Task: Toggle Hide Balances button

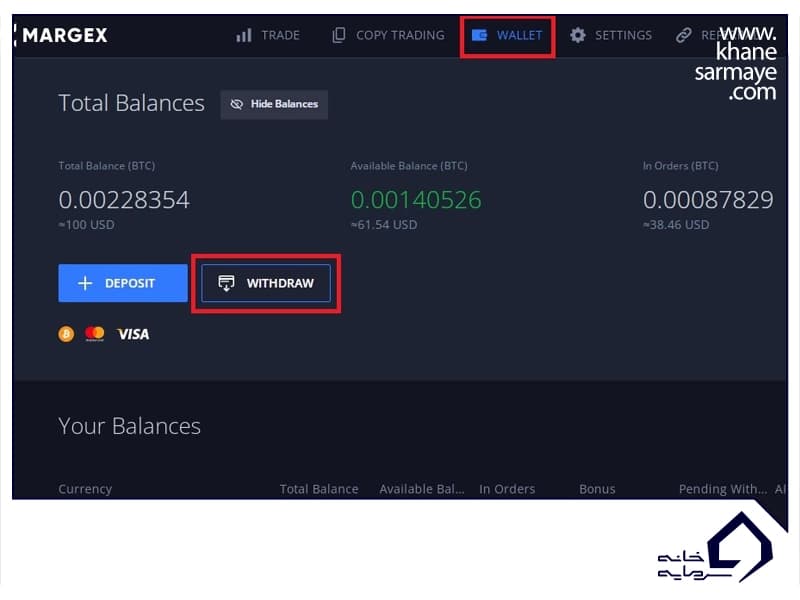Action: tap(274, 105)
